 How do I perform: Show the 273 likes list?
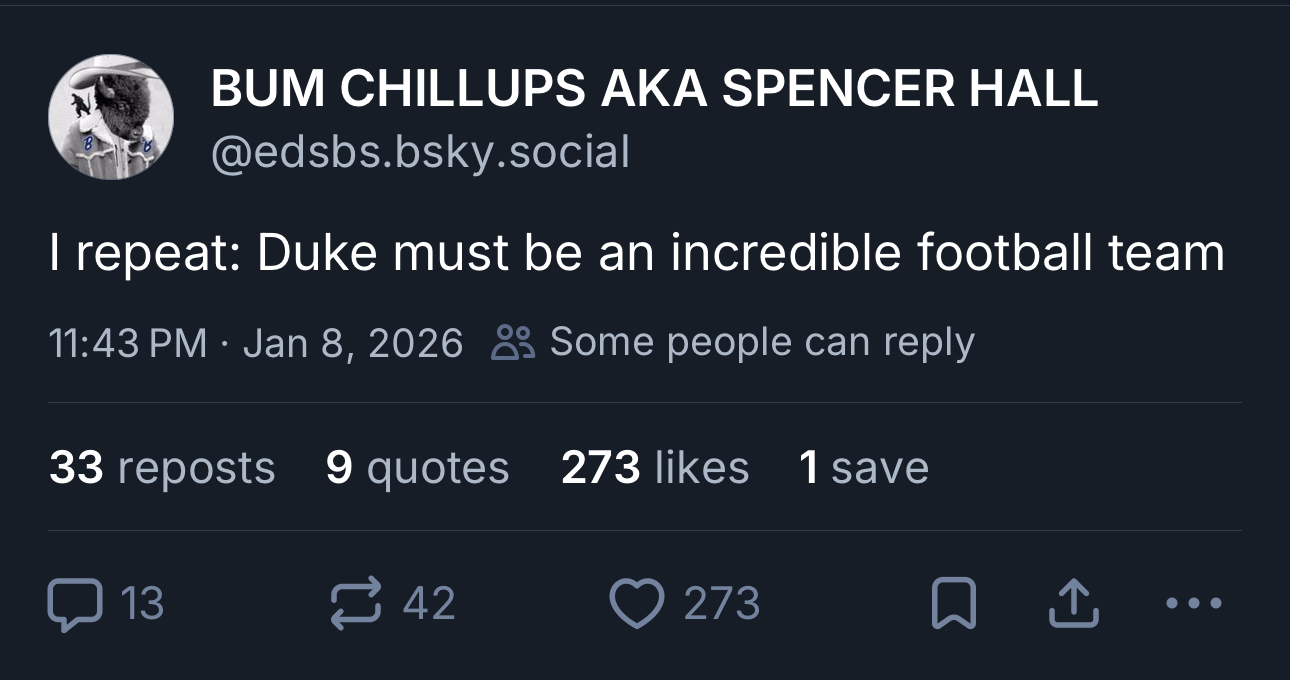point(655,468)
